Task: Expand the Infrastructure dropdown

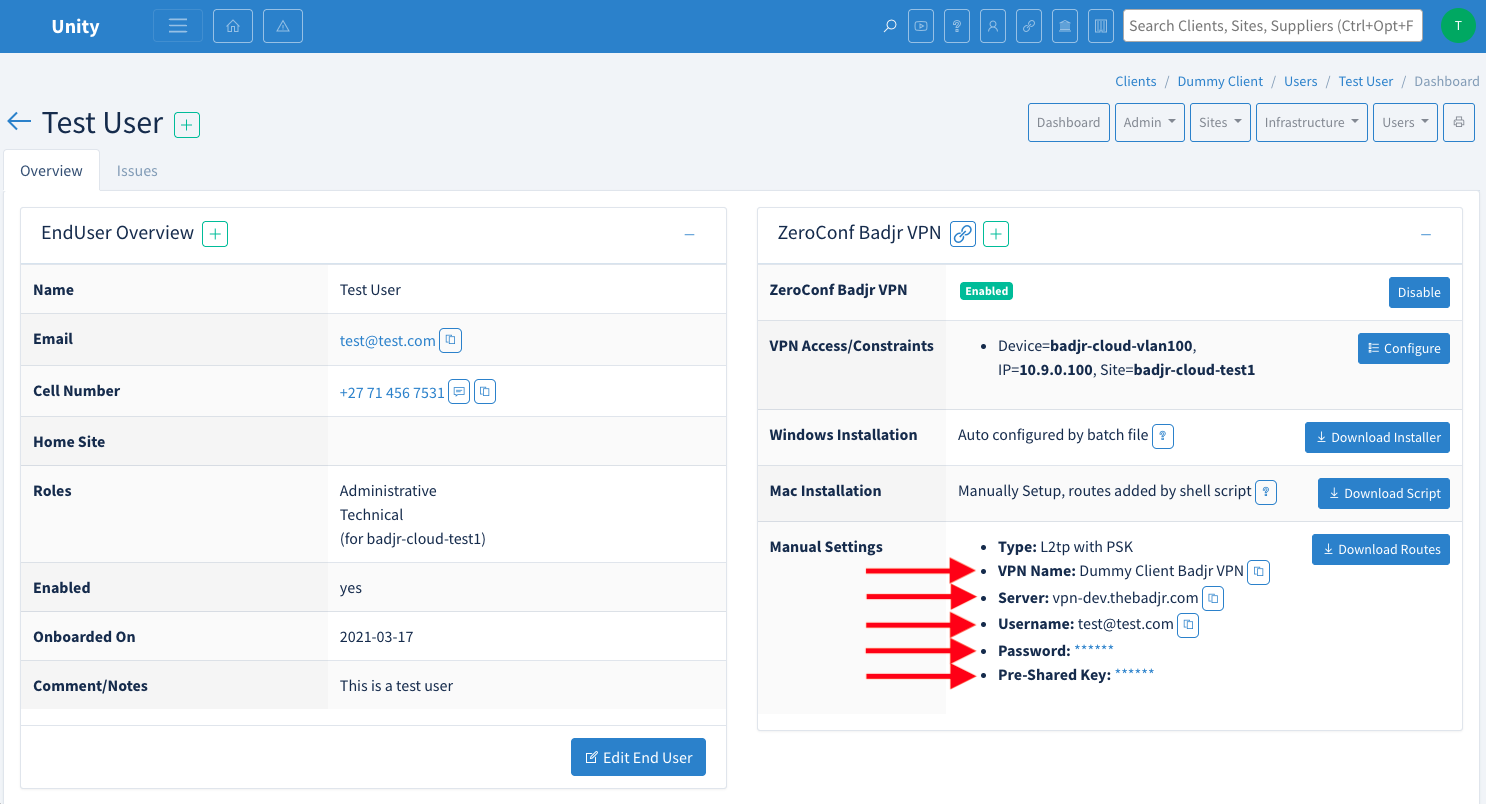Action: pos(1311,122)
